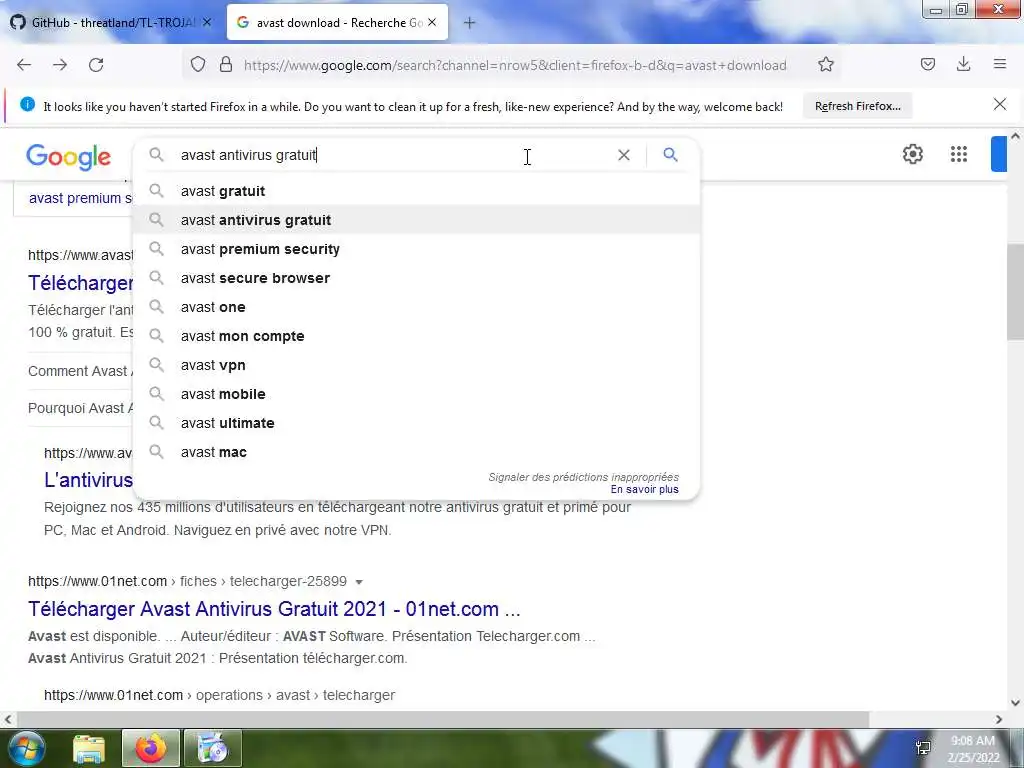Screen dimensions: 1024x768
Task: Focus the Firefox address bar URL
Action: point(515,65)
